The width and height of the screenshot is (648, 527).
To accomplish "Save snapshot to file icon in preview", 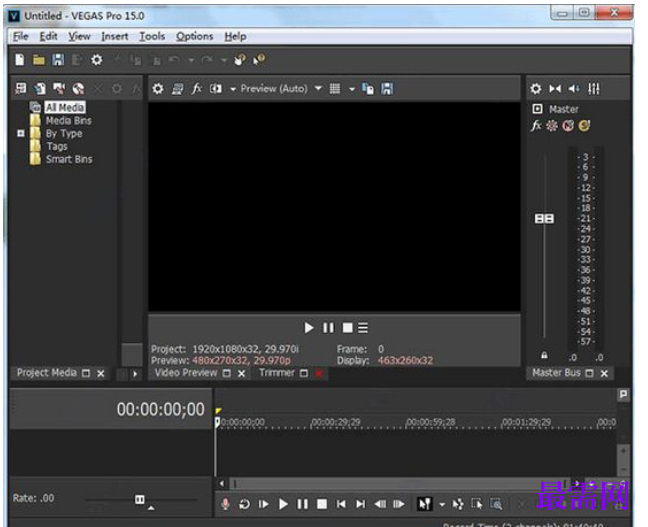I will point(387,88).
